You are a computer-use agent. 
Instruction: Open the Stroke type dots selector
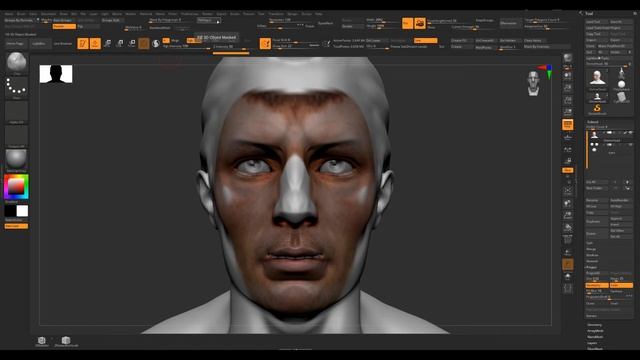(x=16, y=87)
